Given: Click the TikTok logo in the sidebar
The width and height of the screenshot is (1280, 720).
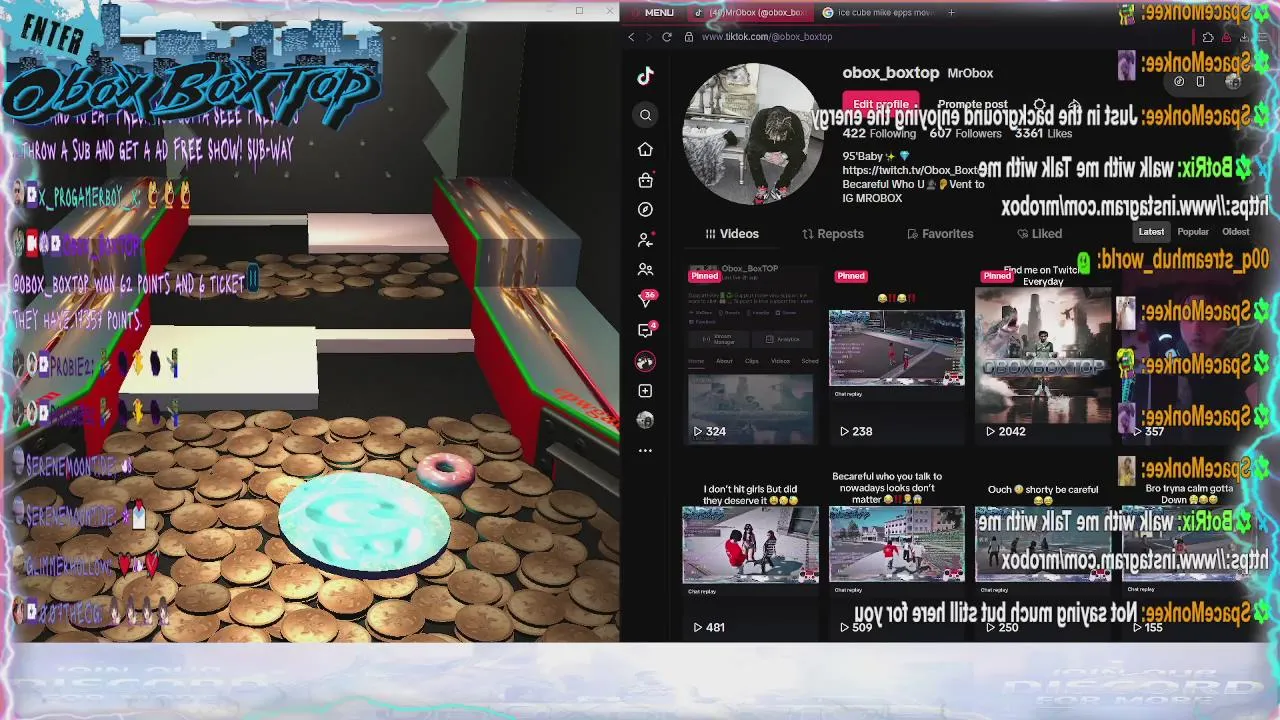Looking at the screenshot, I should [645, 76].
